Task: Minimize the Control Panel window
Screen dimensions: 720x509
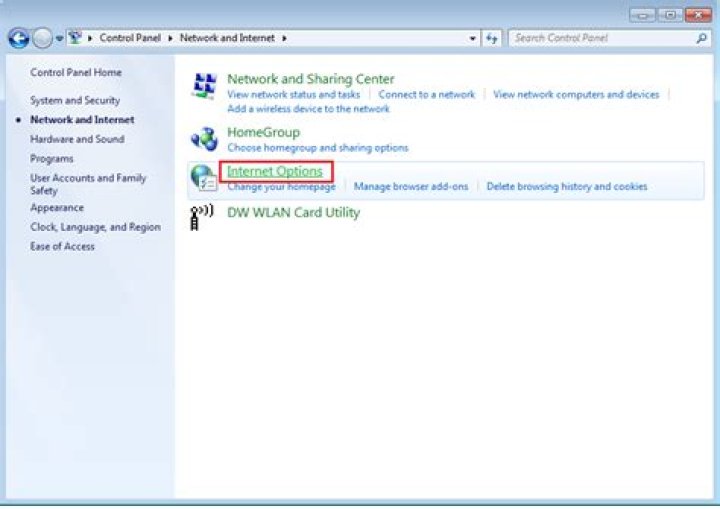Action: click(642, 16)
